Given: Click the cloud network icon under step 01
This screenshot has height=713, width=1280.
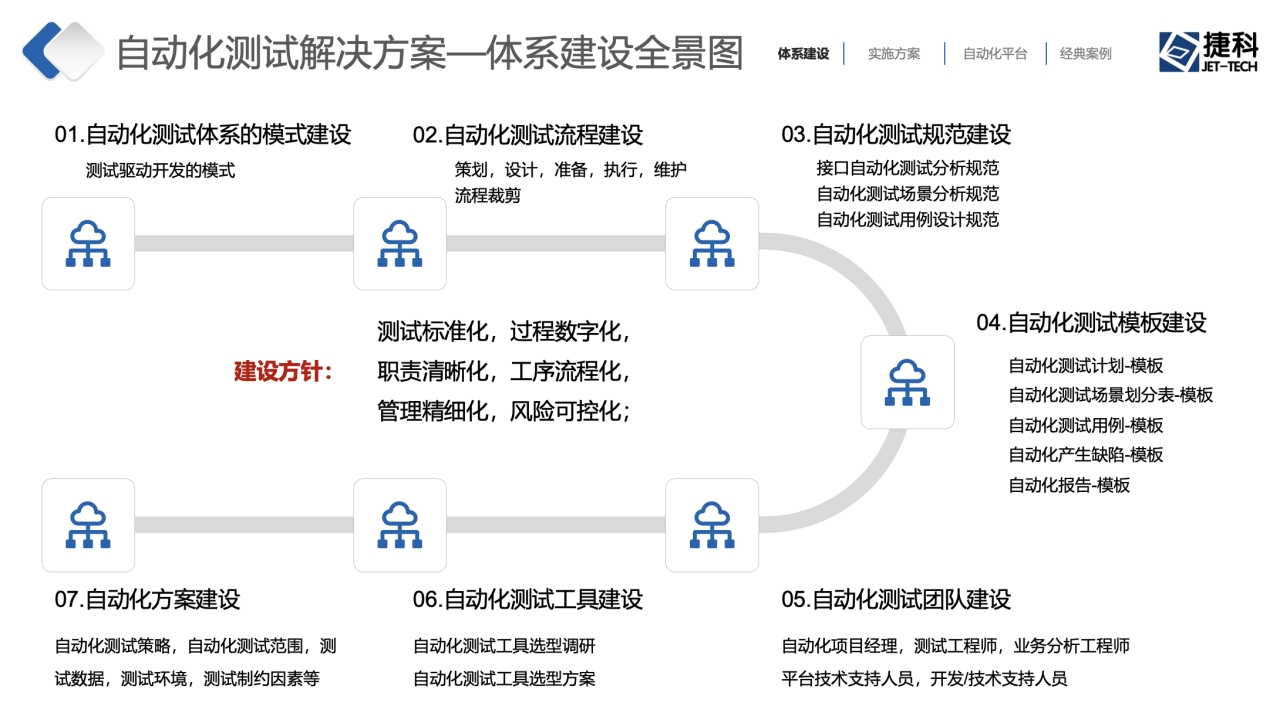Looking at the screenshot, I should pyautogui.click(x=88, y=244).
